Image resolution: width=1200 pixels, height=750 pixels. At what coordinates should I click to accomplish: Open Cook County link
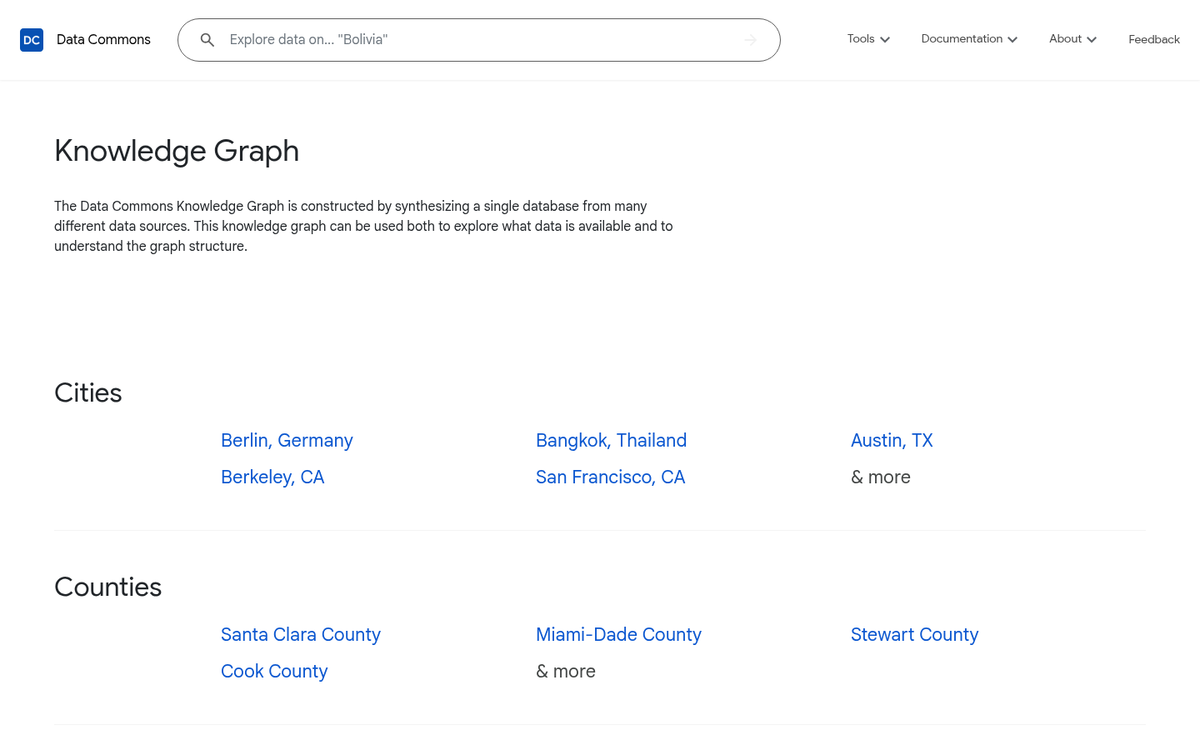pos(274,671)
